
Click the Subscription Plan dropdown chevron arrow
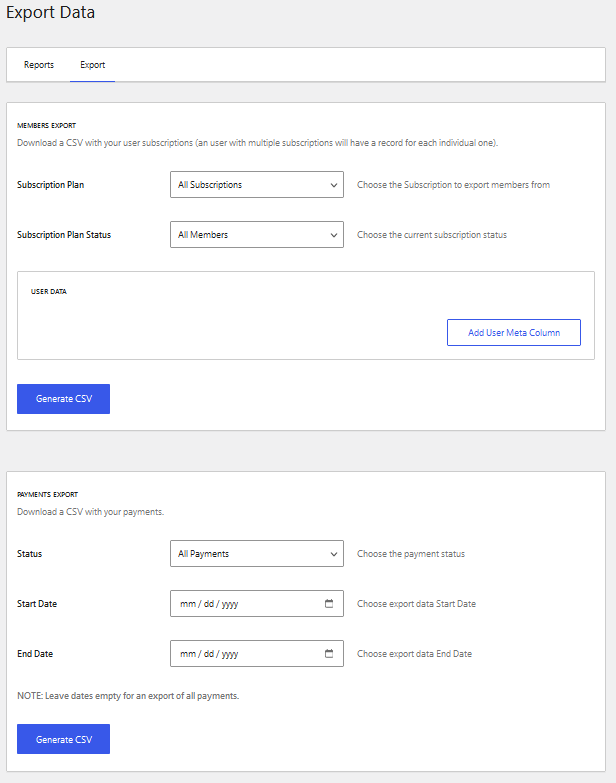point(334,185)
